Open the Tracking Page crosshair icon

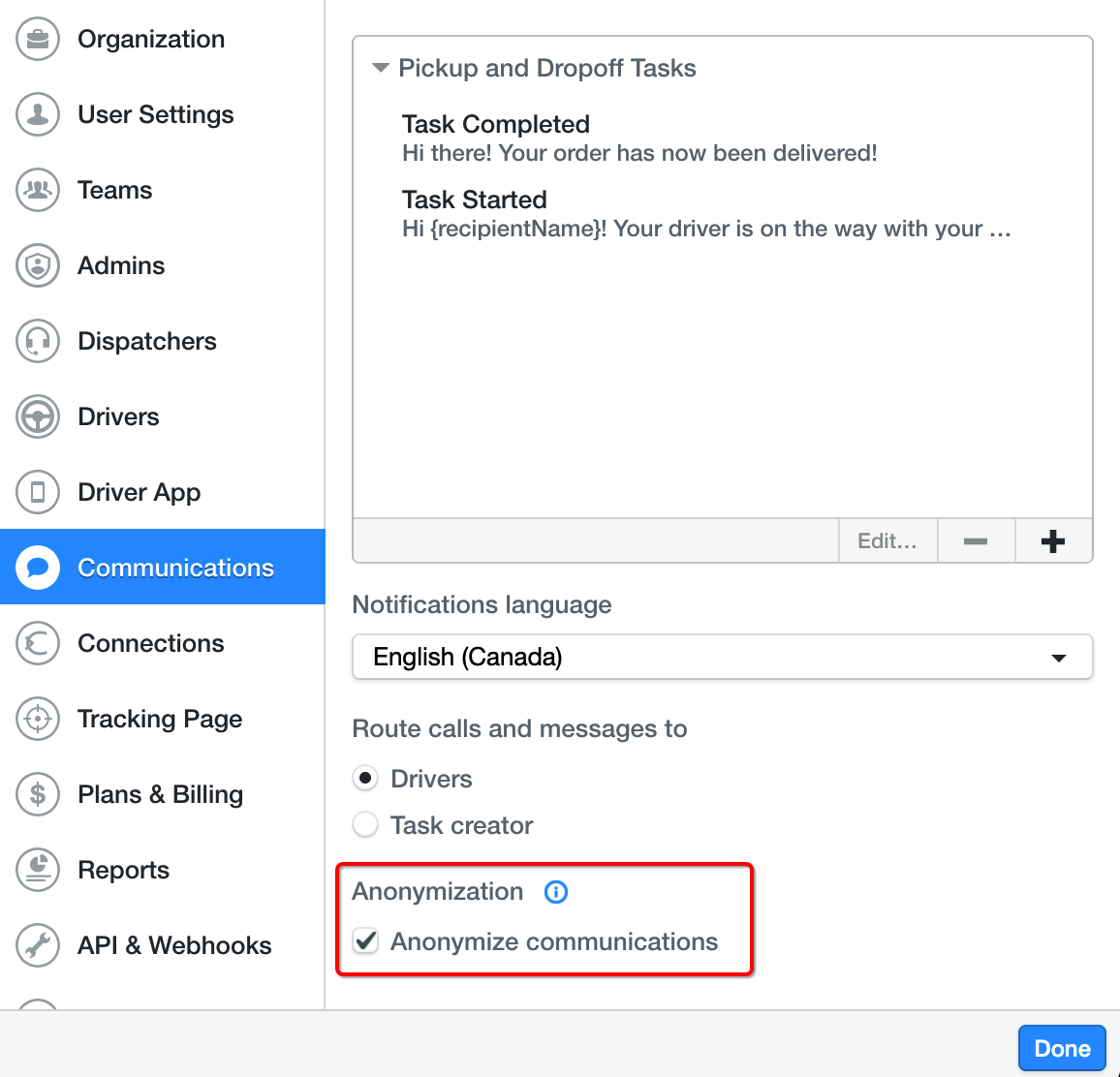(x=38, y=719)
